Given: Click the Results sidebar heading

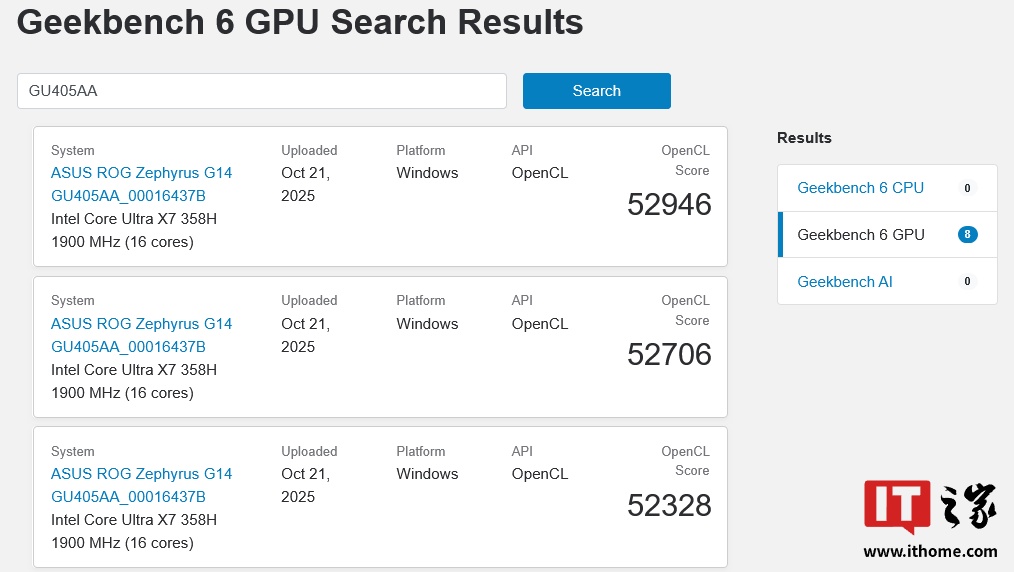Looking at the screenshot, I should pos(804,138).
